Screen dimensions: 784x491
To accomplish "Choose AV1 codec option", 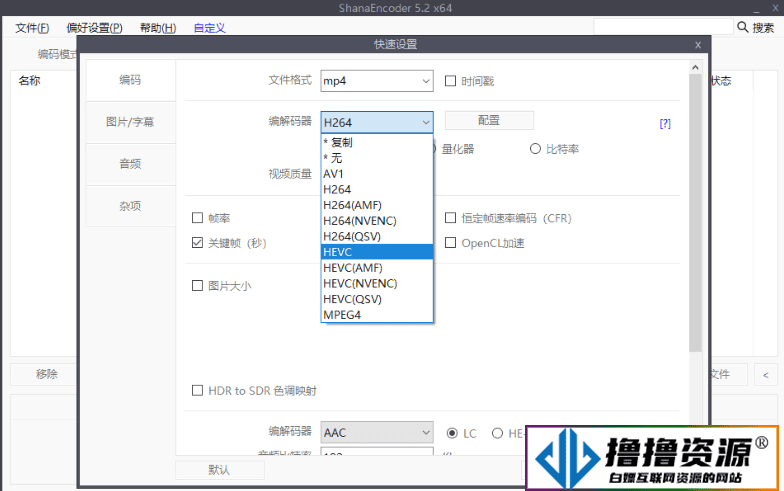I will [x=376, y=174].
